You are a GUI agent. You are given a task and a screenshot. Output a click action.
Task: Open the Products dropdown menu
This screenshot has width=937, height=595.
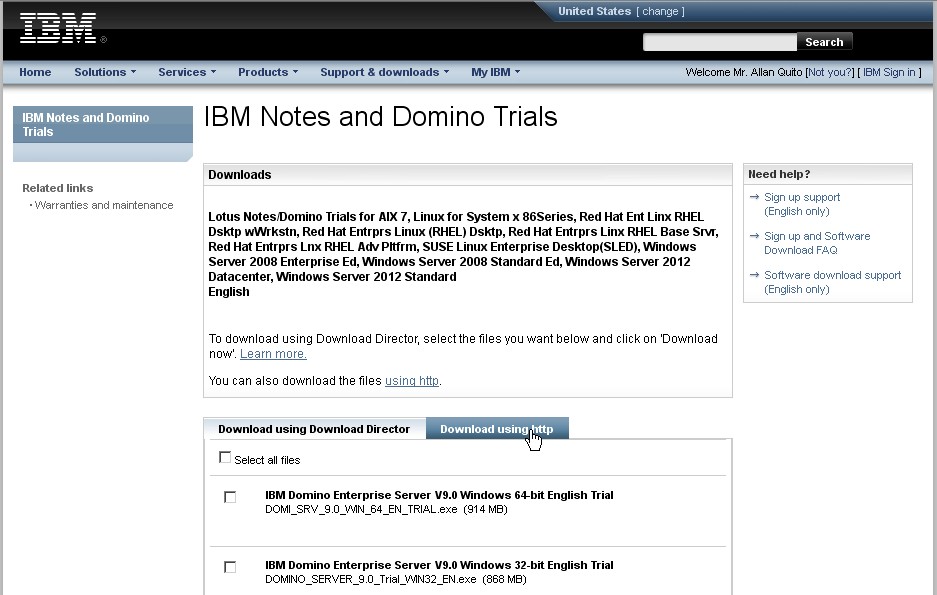click(x=265, y=71)
